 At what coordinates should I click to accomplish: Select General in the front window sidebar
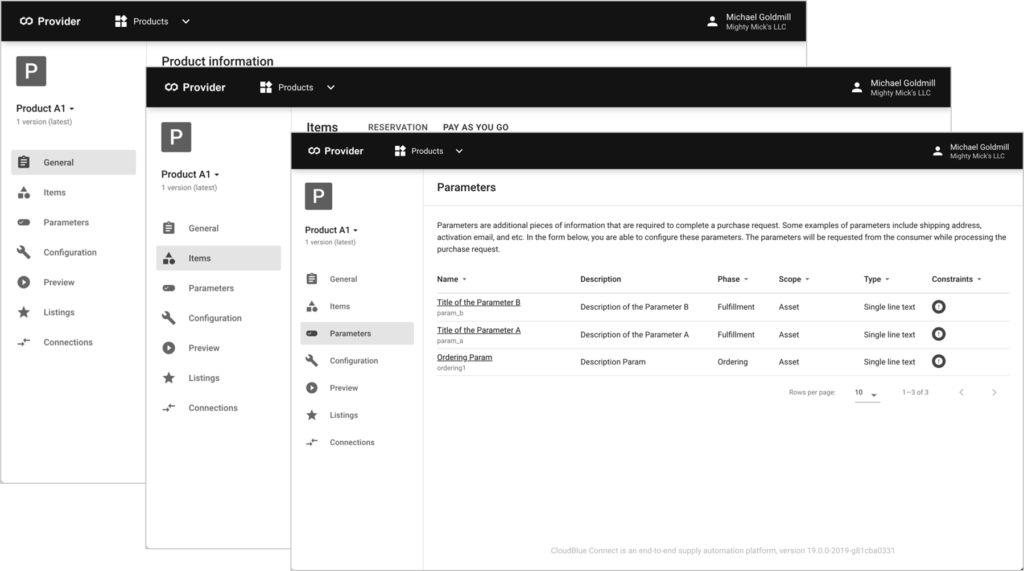coord(357,279)
